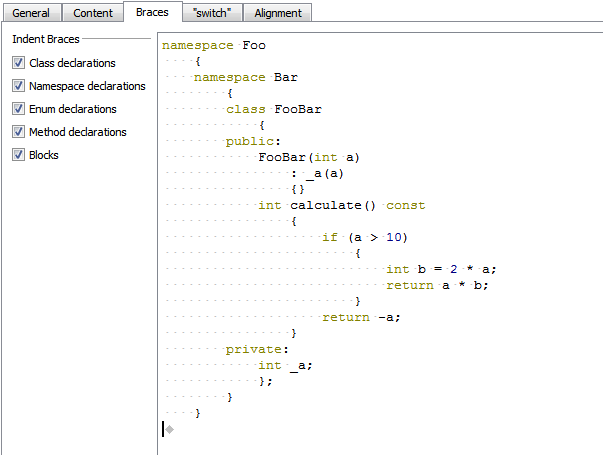Switch to the General tab
The width and height of the screenshot is (603, 455).
31,13
